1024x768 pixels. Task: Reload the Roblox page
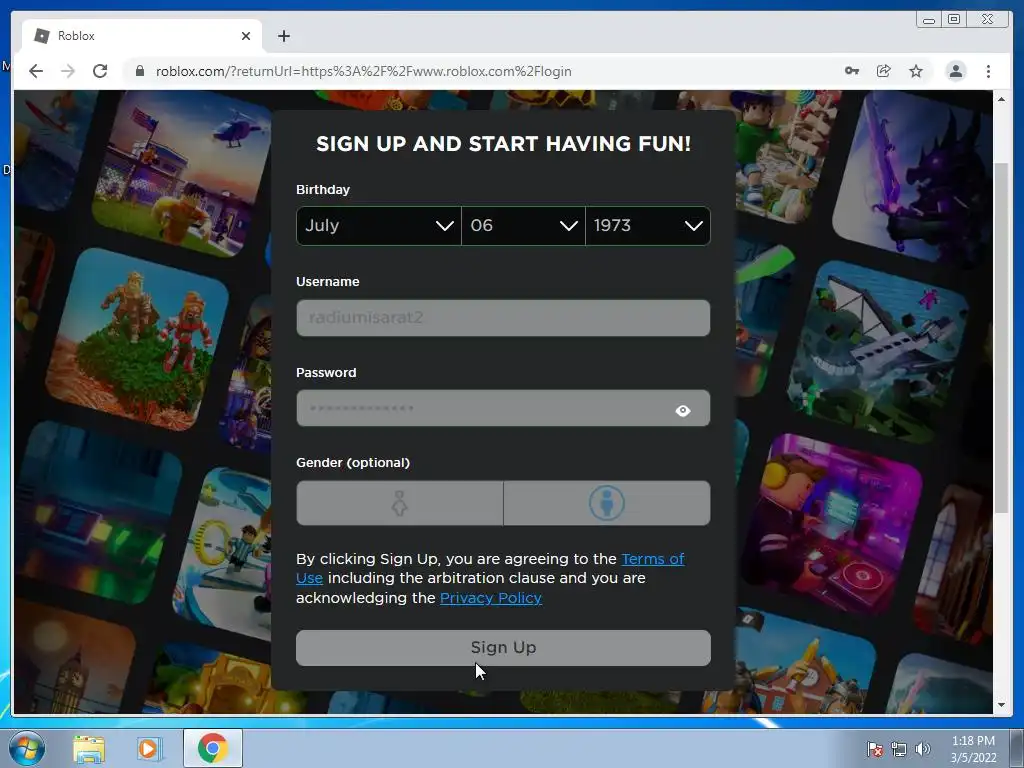click(x=100, y=71)
